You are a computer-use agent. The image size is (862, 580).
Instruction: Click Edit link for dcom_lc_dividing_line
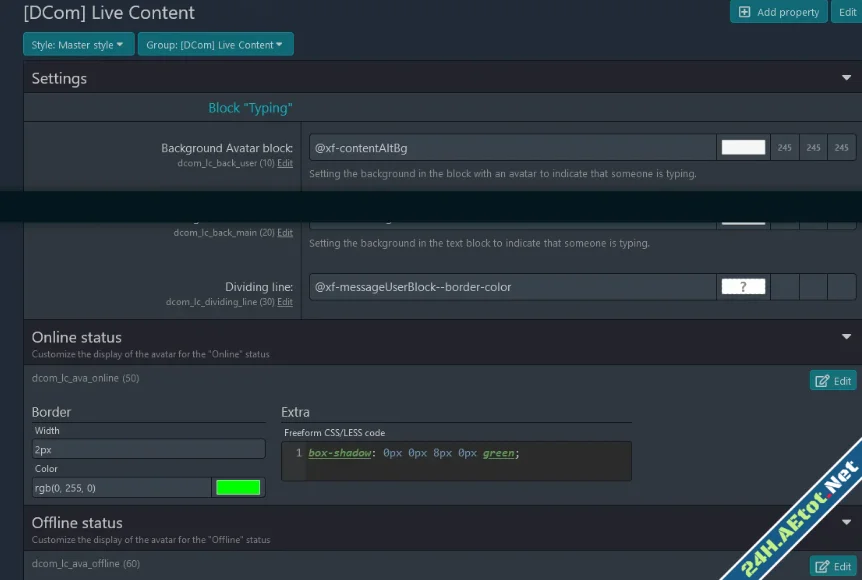(x=285, y=302)
